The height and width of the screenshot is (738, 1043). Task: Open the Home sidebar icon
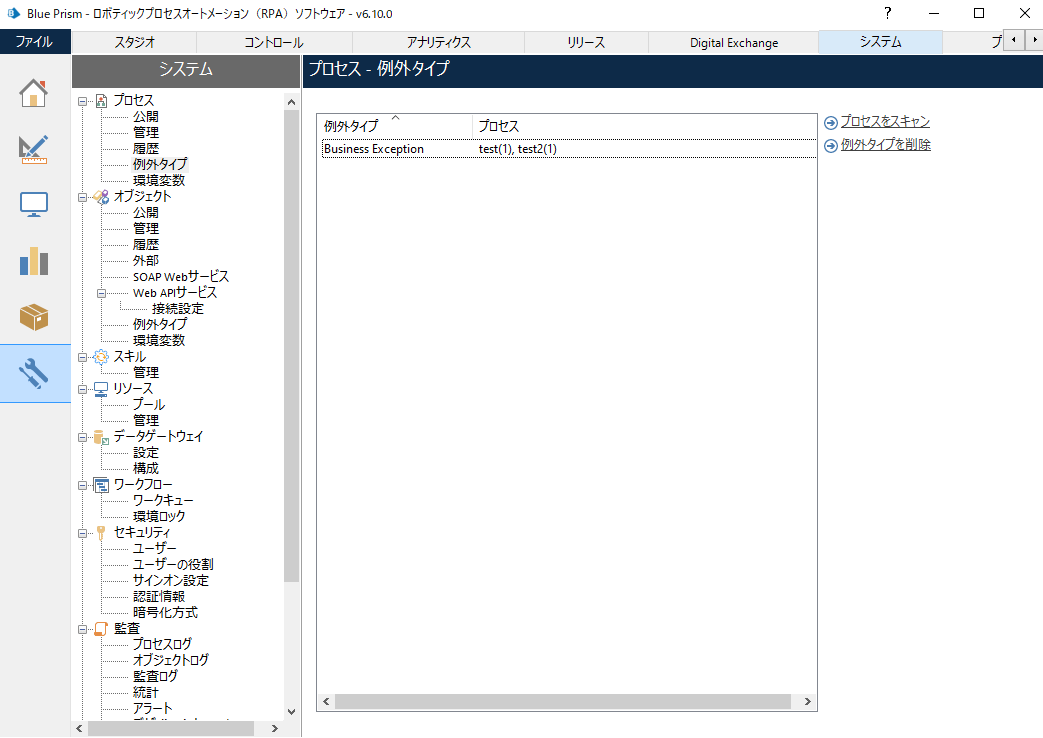[x=33, y=93]
